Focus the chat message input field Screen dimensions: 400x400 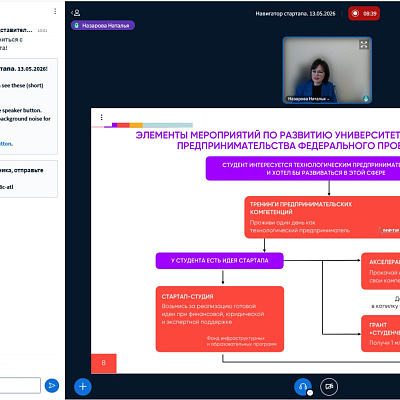coord(20,385)
